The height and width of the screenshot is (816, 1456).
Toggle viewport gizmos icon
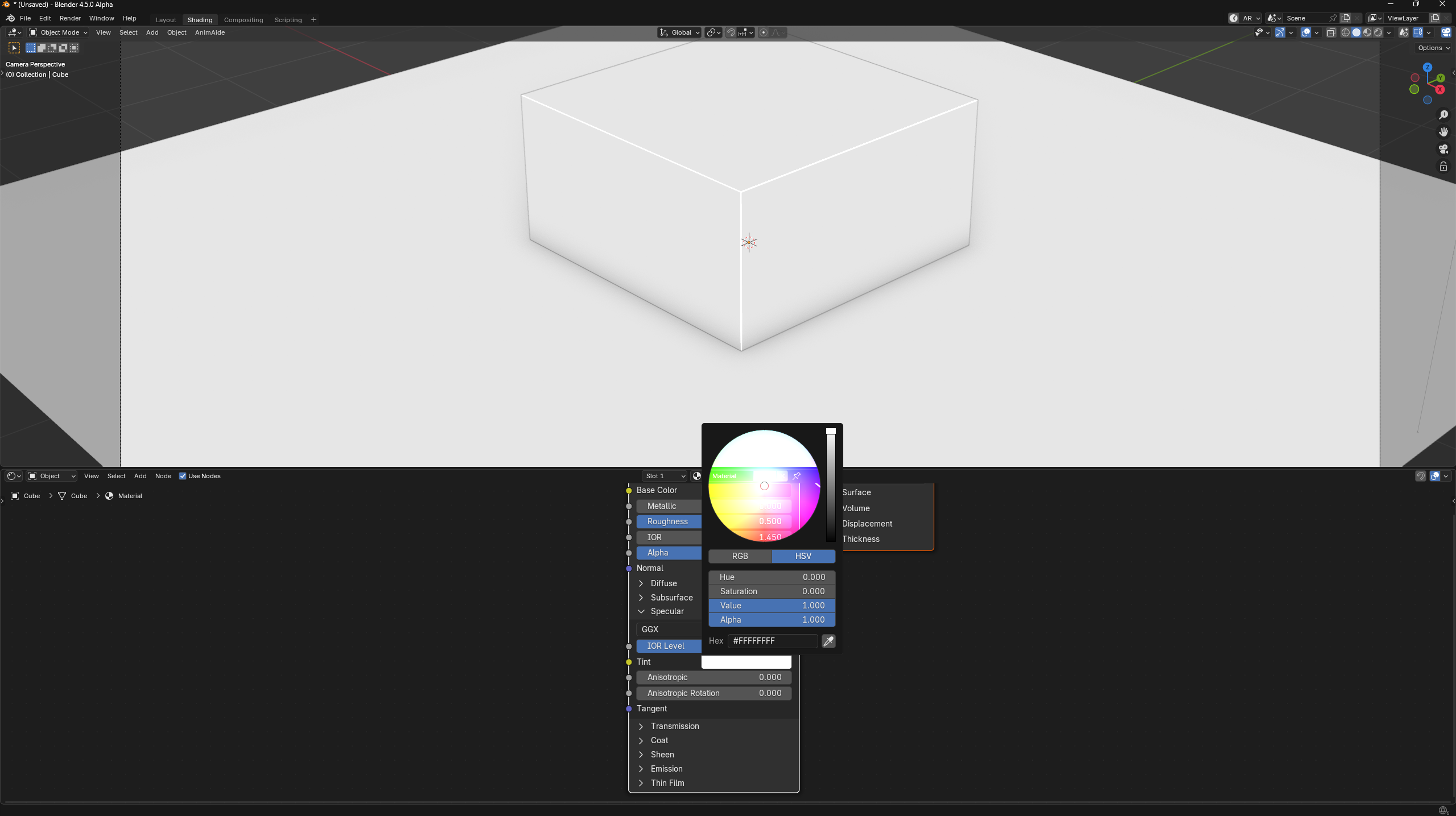1280,32
